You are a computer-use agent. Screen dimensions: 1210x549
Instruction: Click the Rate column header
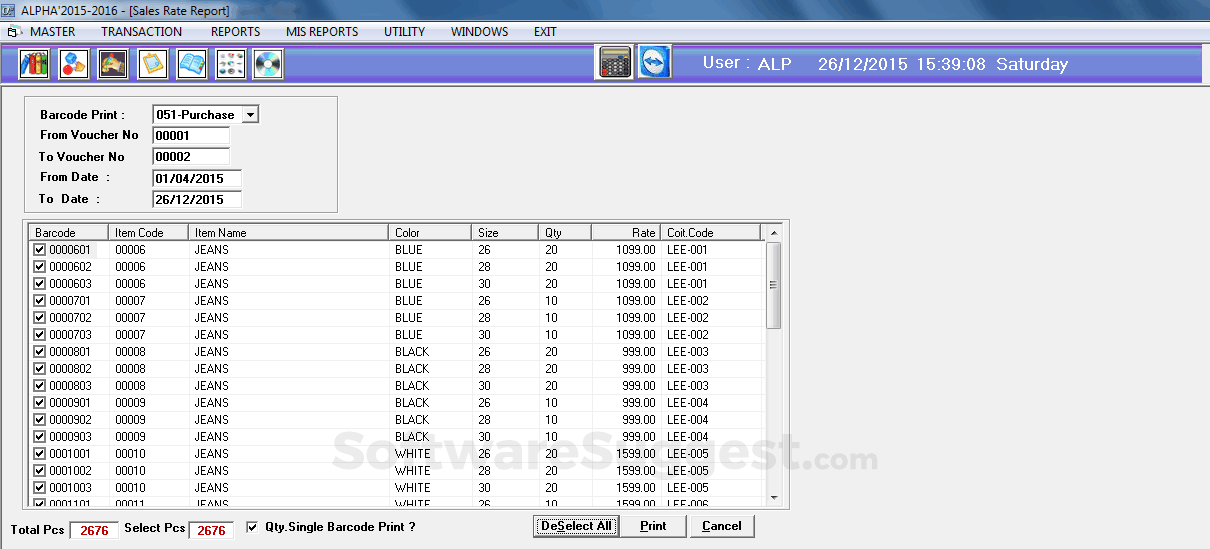point(626,232)
